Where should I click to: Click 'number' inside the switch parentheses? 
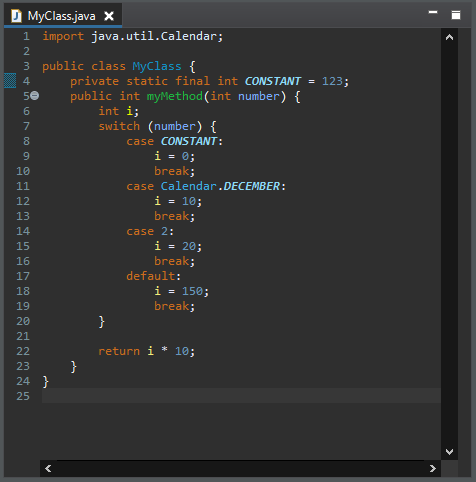coord(175,126)
